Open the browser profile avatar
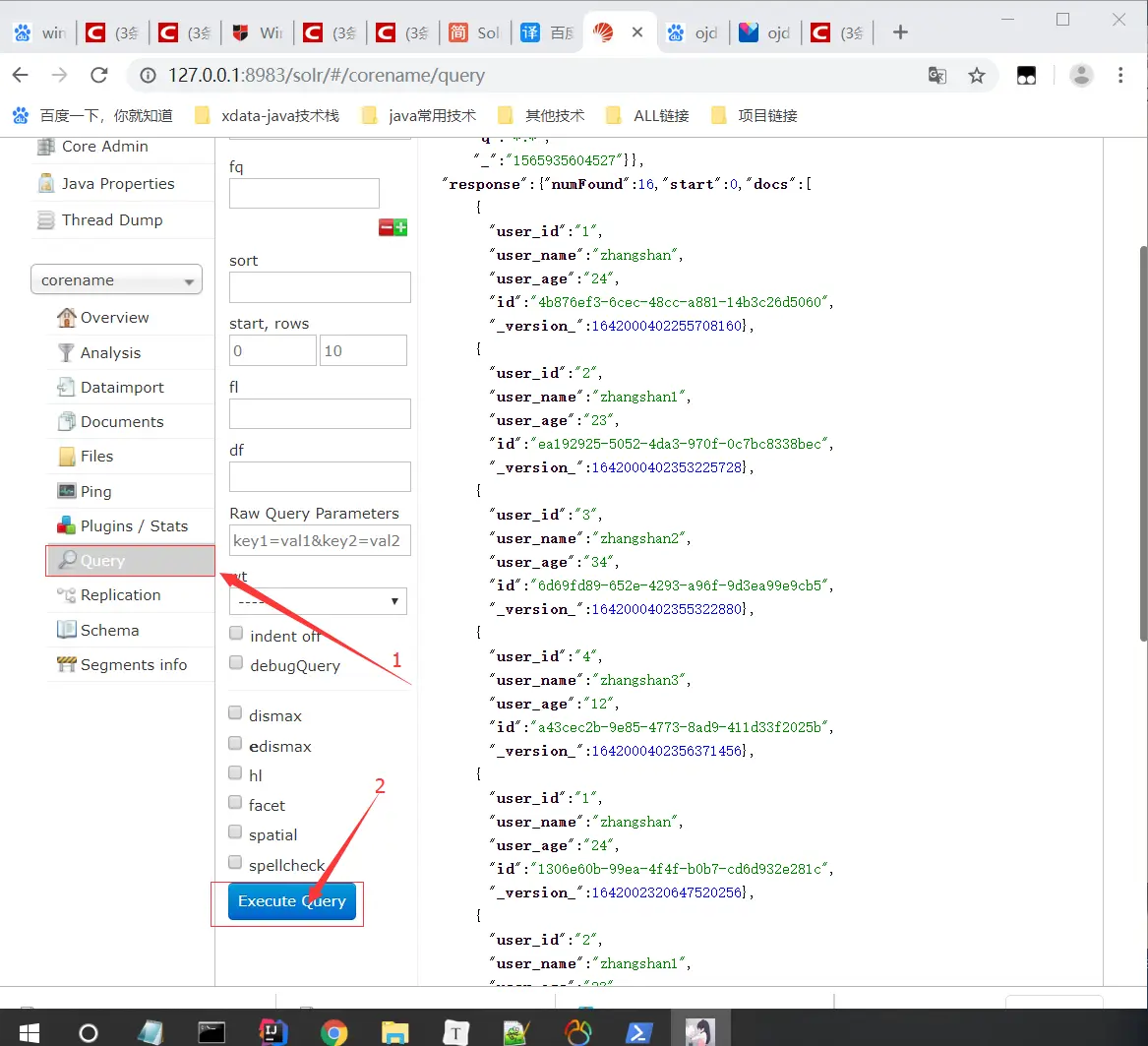 click(1081, 76)
